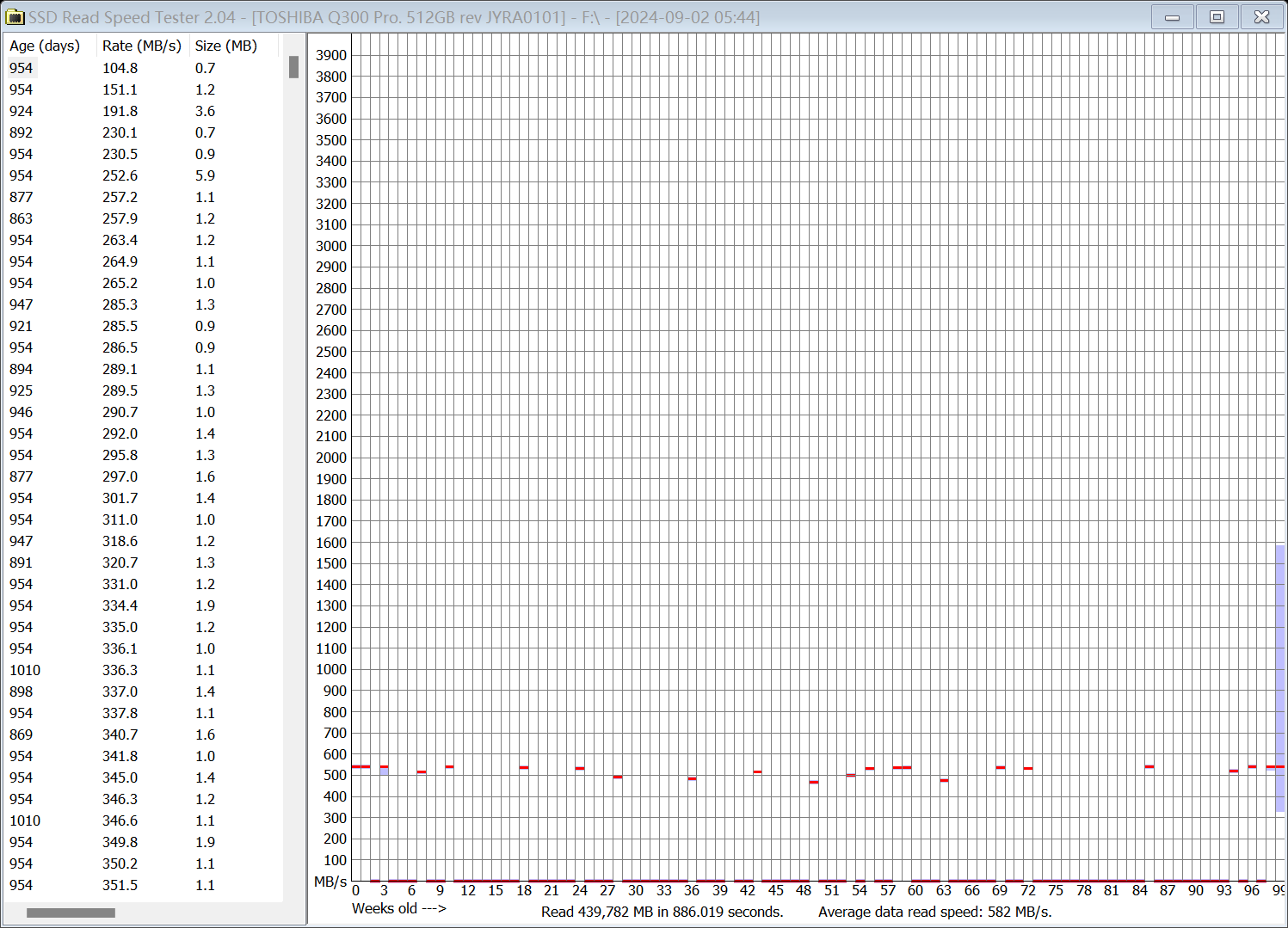The height and width of the screenshot is (928, 1288).
Task: Click the 3900 label on the graph axis
Action: [x=331, y=55]
